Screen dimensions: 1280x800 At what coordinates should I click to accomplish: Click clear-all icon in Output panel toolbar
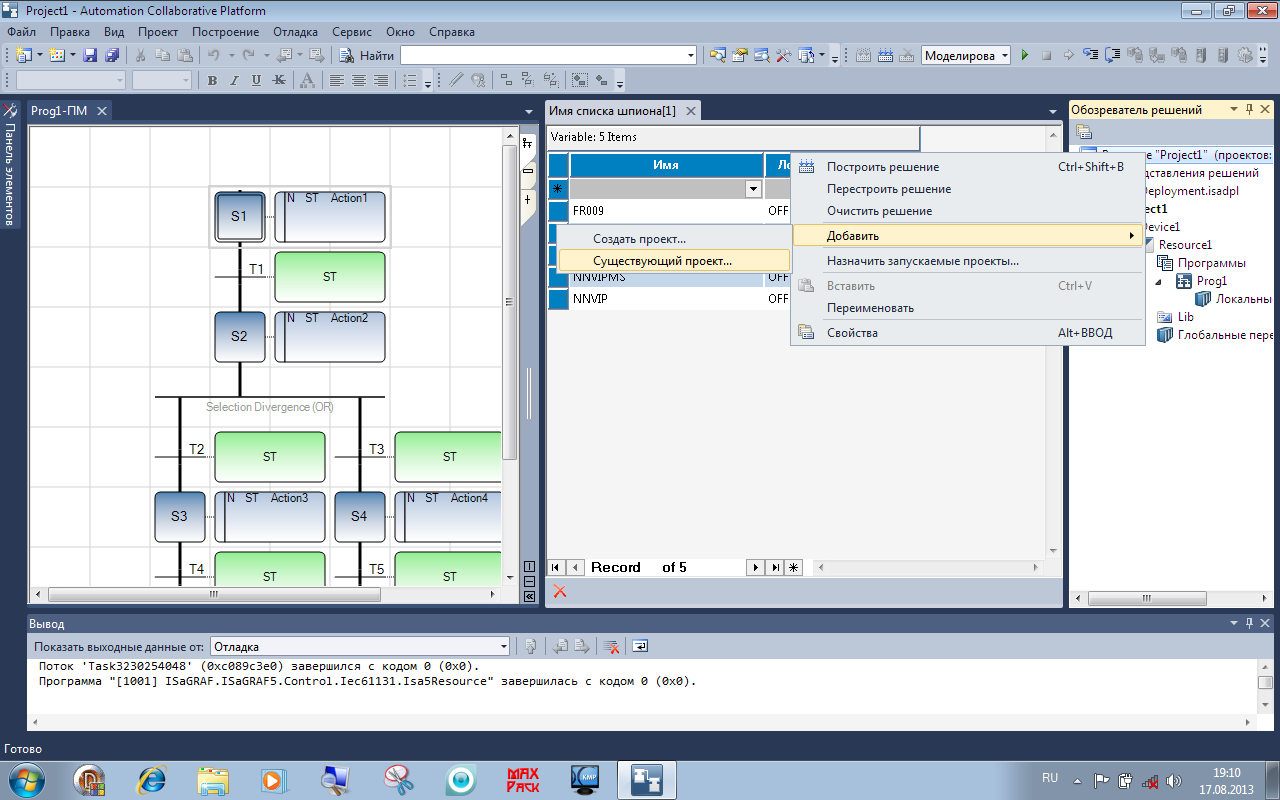(612, 647)
